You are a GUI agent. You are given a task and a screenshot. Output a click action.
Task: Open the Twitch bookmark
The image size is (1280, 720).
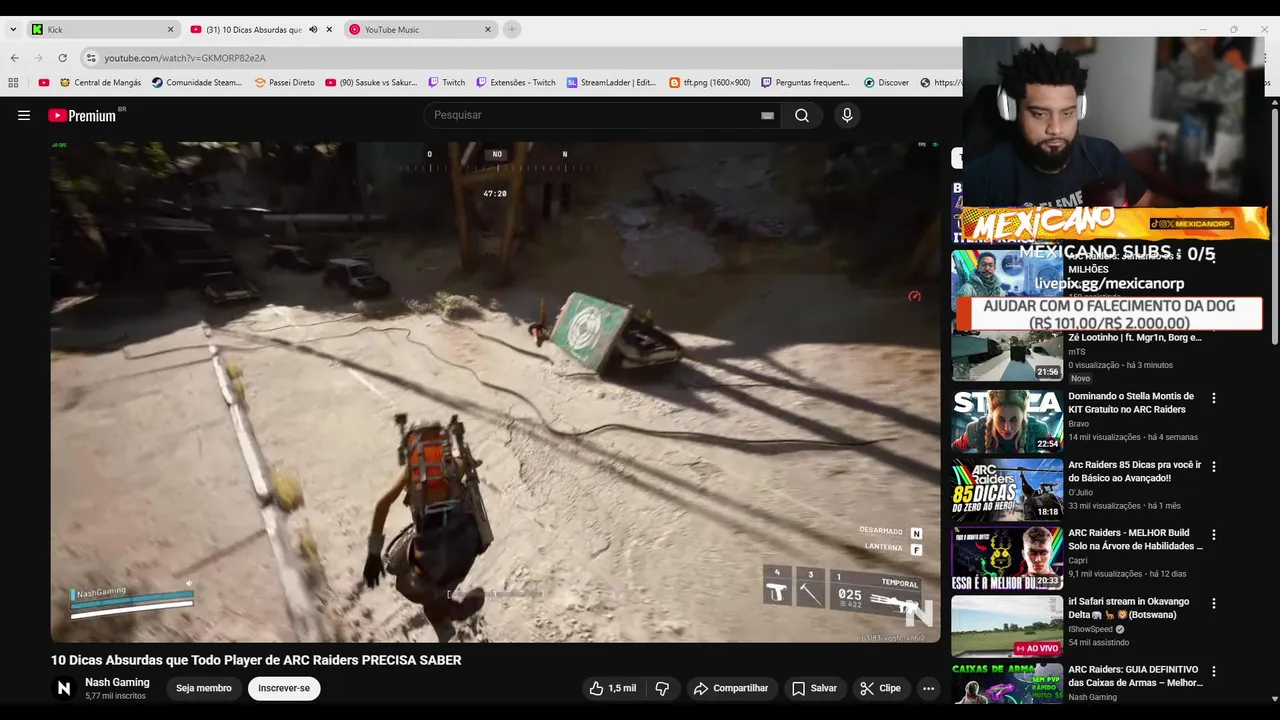point(446,83)
